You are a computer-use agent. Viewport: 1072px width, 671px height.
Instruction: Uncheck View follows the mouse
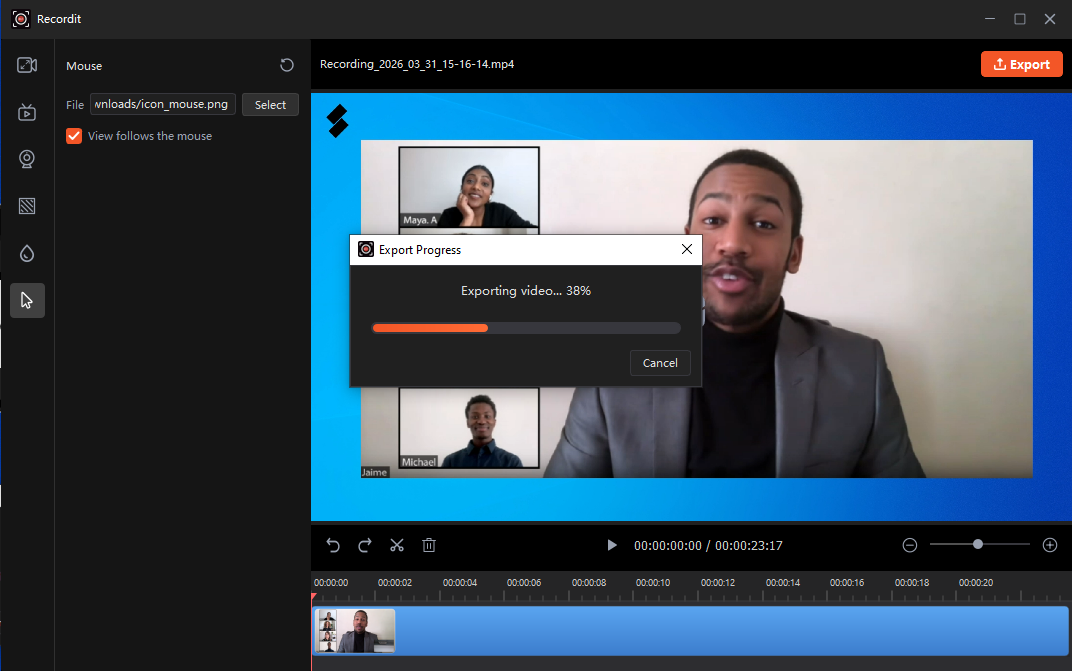tap(74, 136)
